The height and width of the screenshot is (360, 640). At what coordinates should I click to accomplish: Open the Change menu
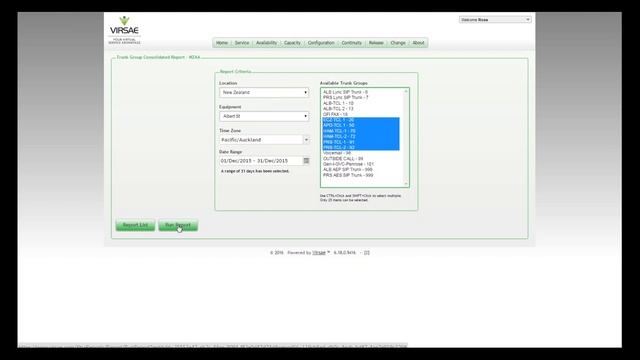click(x=398, y=43)
